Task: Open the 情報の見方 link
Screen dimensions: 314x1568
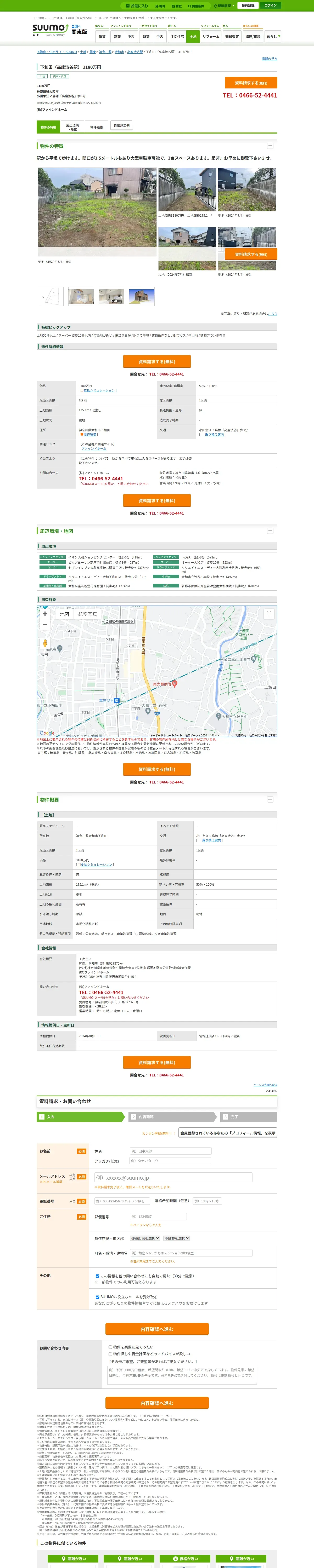Action: pyautogui.click(x=270, y=59)
